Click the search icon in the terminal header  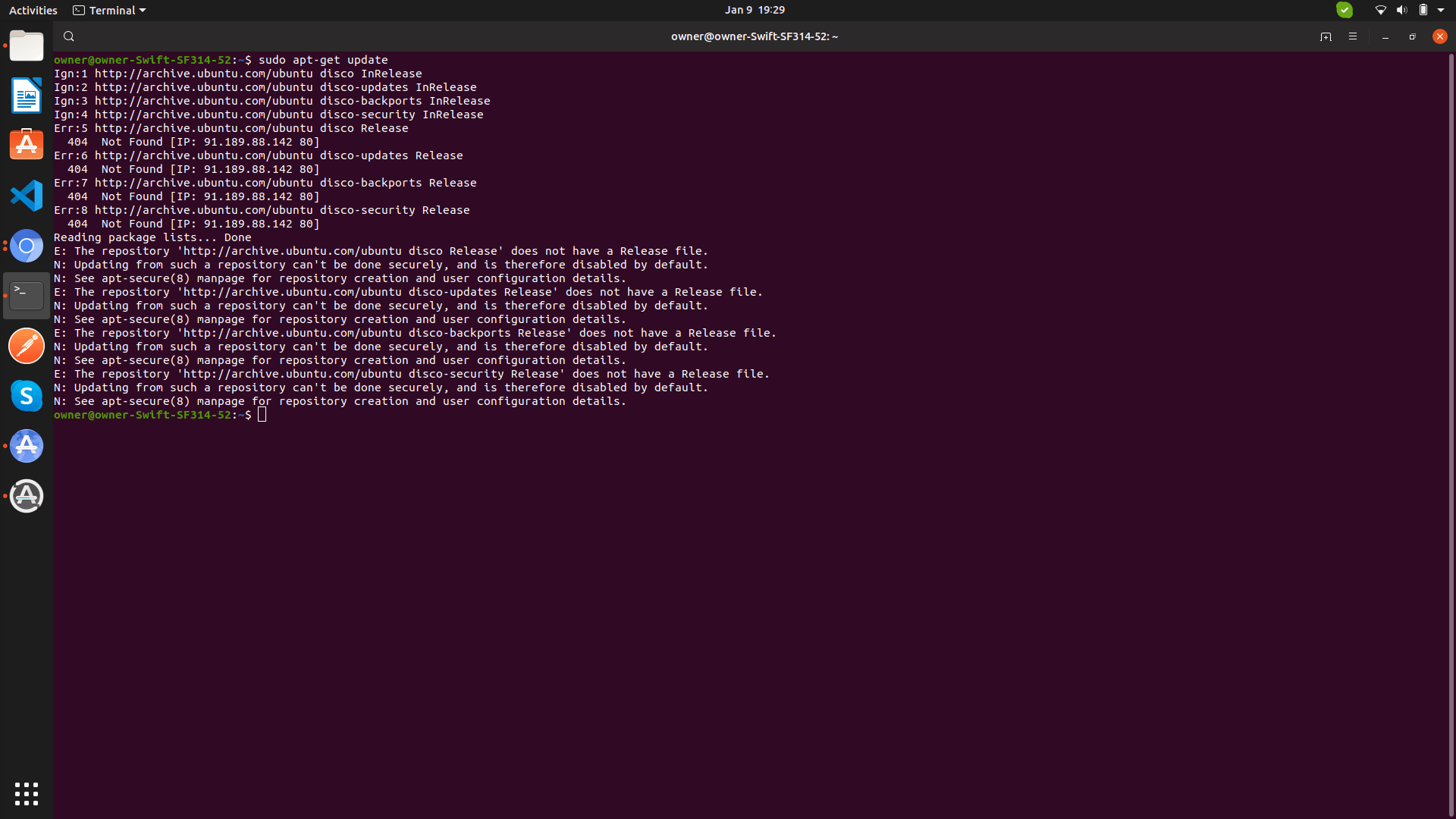click(68, 36)
